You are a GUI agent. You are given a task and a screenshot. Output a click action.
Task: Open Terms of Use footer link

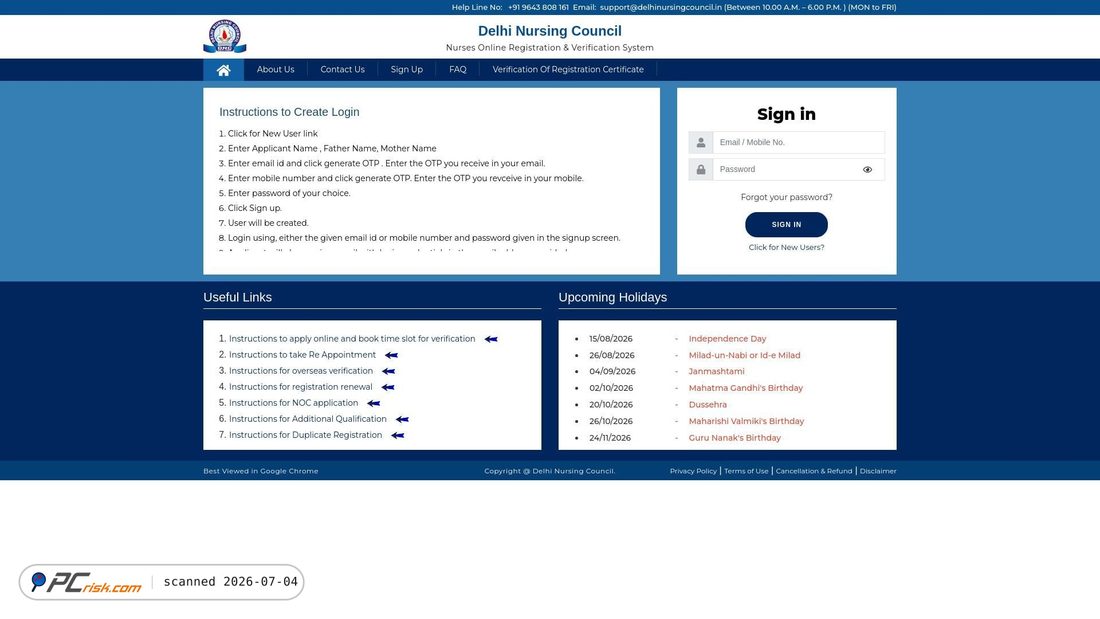point(746,471)
